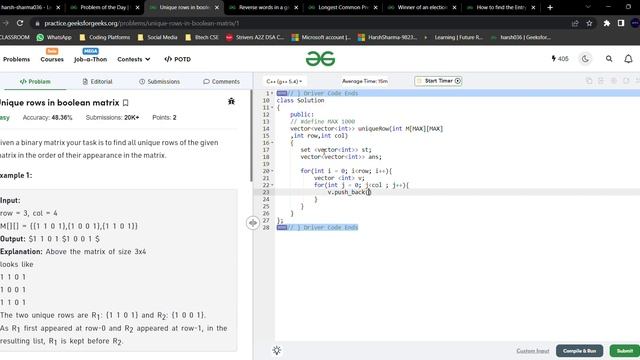Open browser side panel icon

621,23
